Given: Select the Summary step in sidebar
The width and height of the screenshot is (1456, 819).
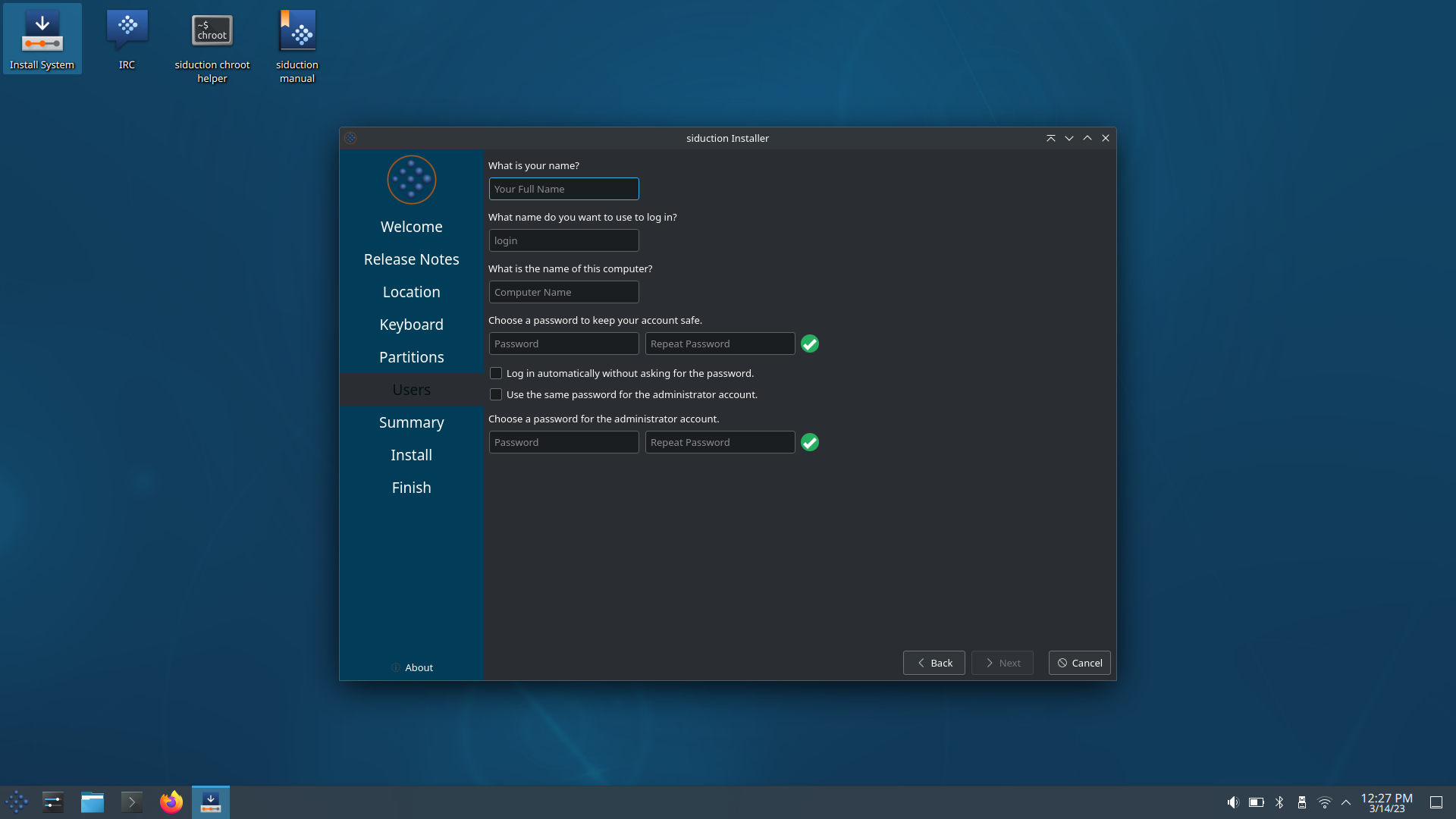Looking at the screenshot, I should point(412,422).
